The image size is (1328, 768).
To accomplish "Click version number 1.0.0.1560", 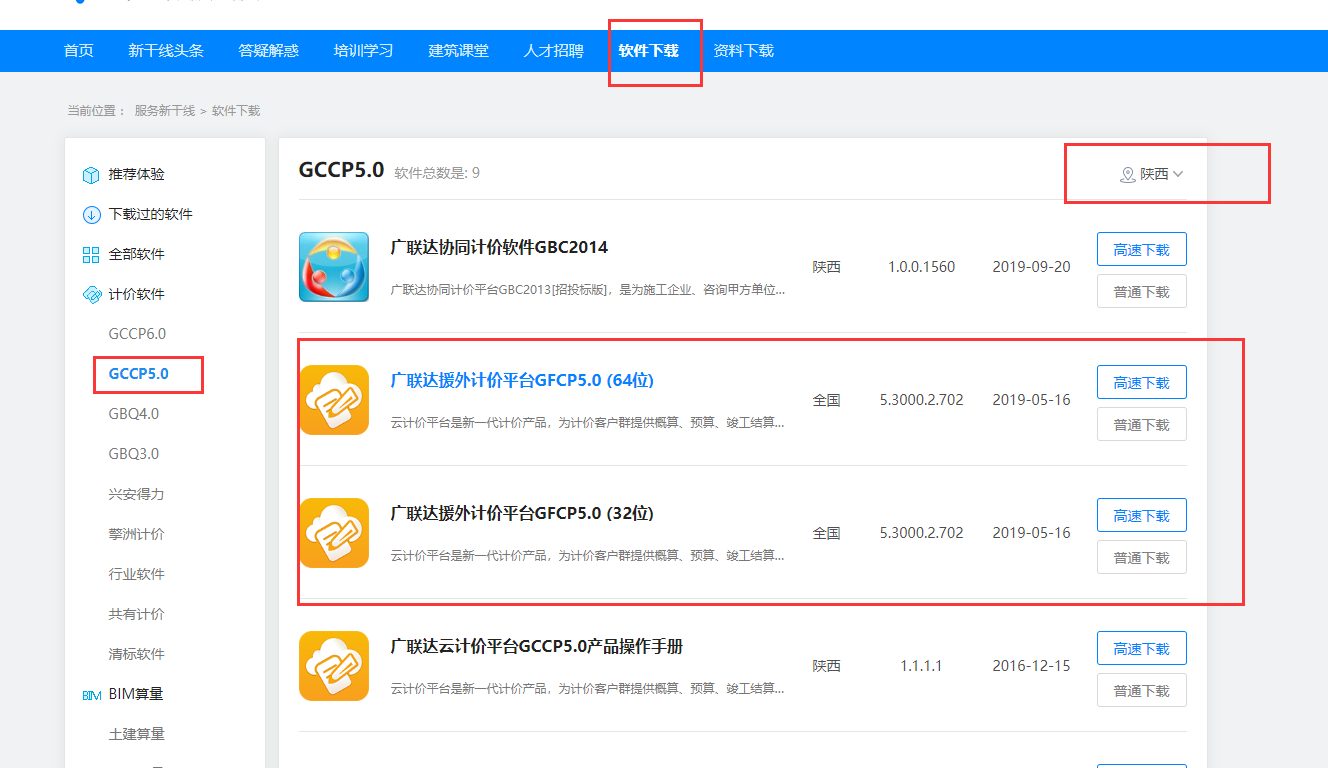I will coord(921,267).
